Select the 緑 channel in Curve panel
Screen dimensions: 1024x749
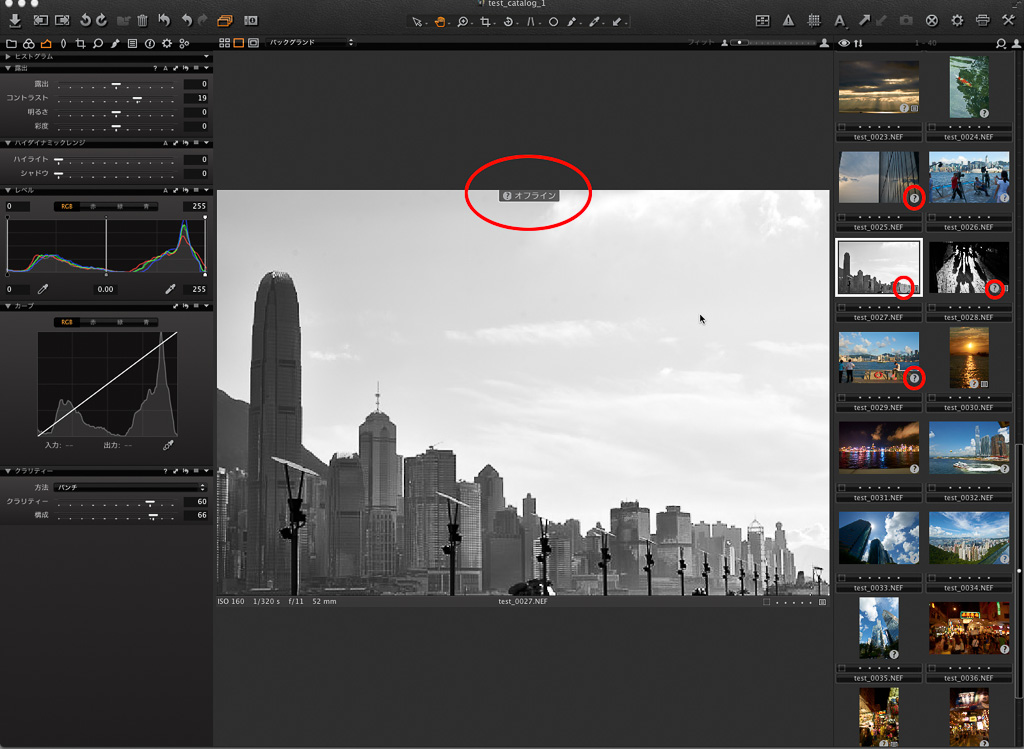pyautogui.click(x=120, y=322)
